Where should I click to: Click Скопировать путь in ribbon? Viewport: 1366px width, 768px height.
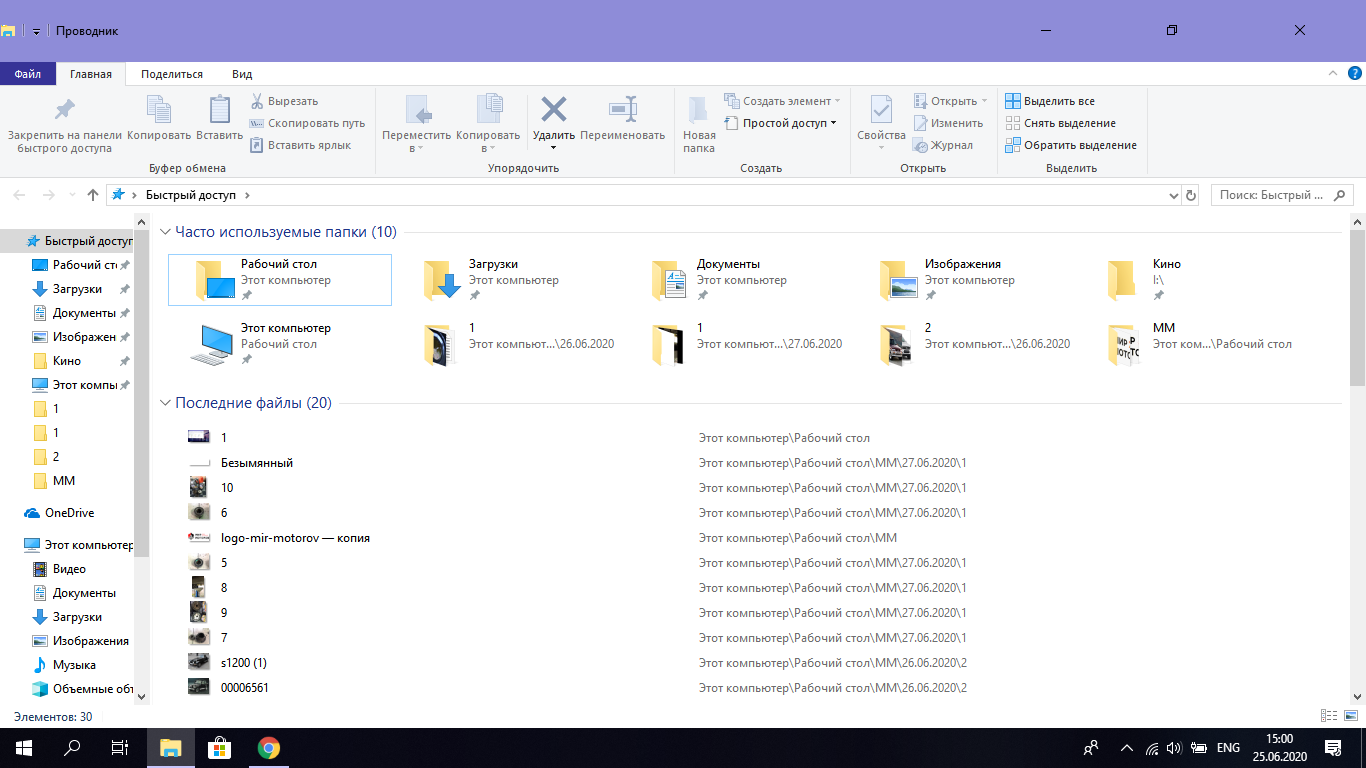[307, 123]
